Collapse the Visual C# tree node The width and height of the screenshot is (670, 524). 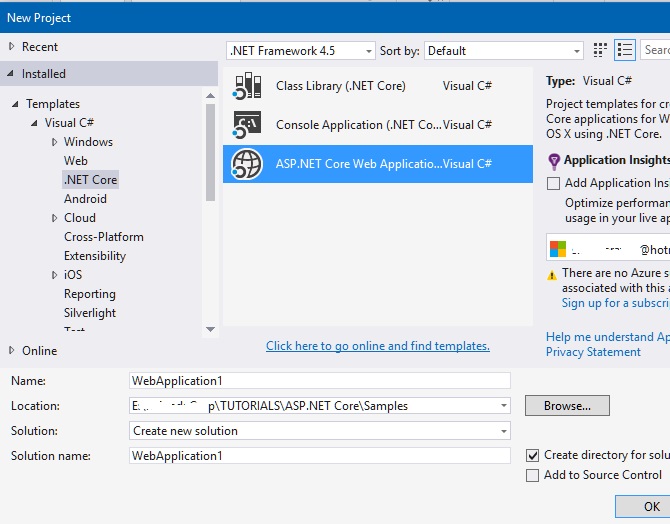[x=34, y=123]
